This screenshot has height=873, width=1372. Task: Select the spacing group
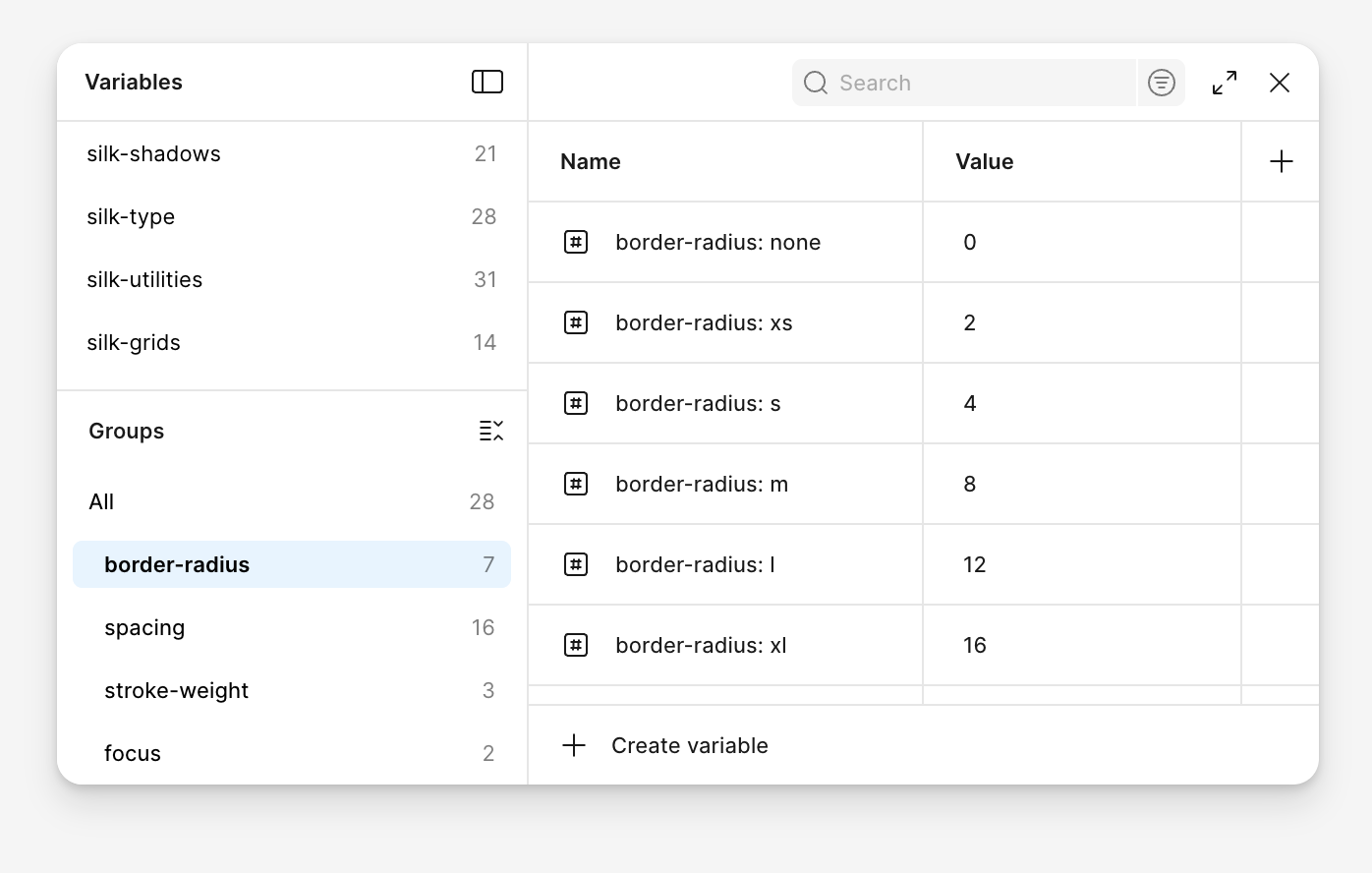[x=144, y=628]
